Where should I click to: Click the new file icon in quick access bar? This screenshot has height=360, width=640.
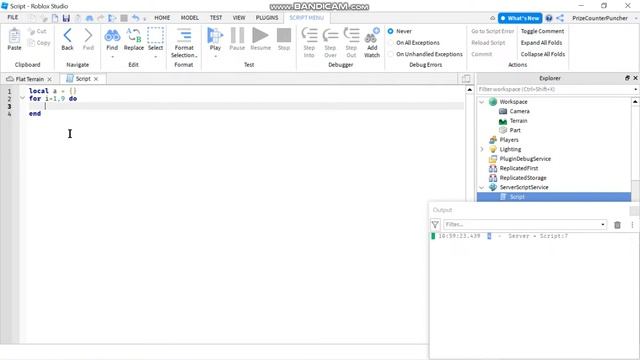(x=55, y=18)
